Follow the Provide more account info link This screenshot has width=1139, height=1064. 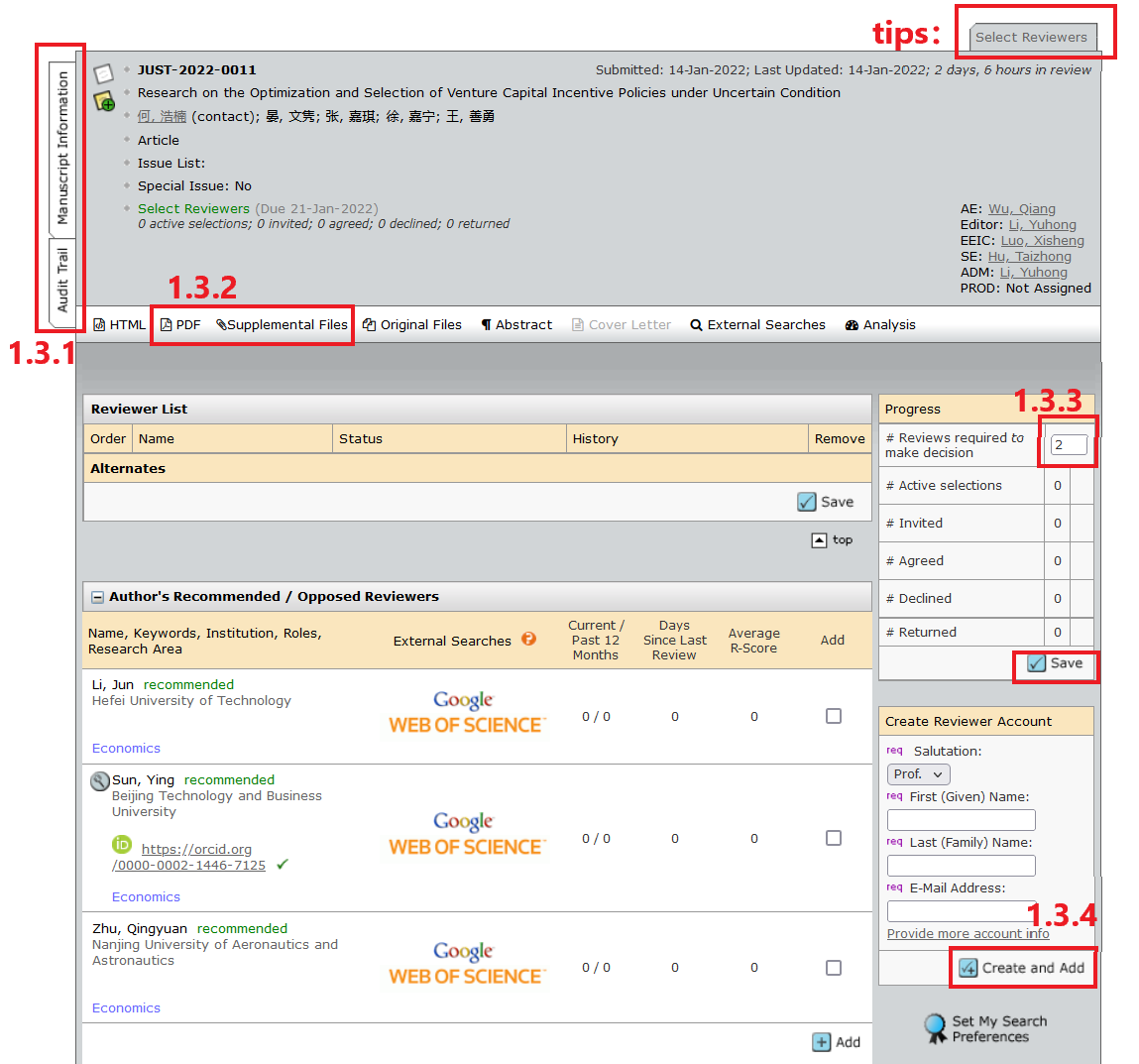[x=968, y=934]
